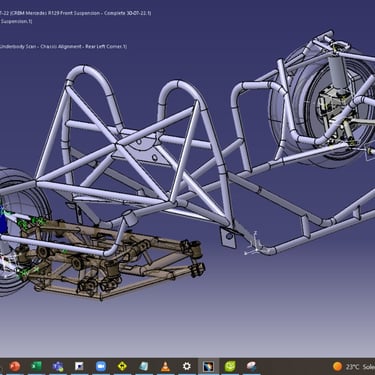Open PowerPoint from the taskbar
This screenshot has width=375, height=375.
15,366
